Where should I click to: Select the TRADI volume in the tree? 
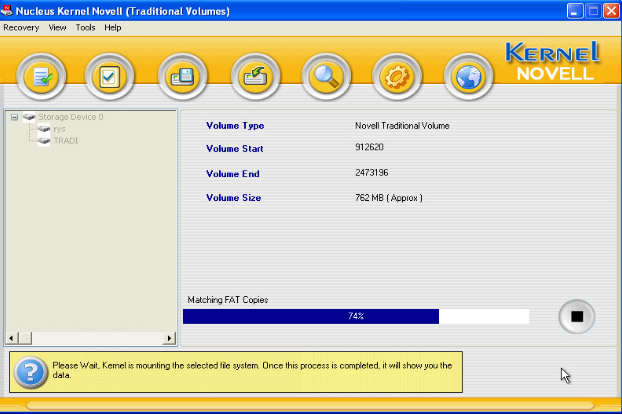click(x=66, y=141)
